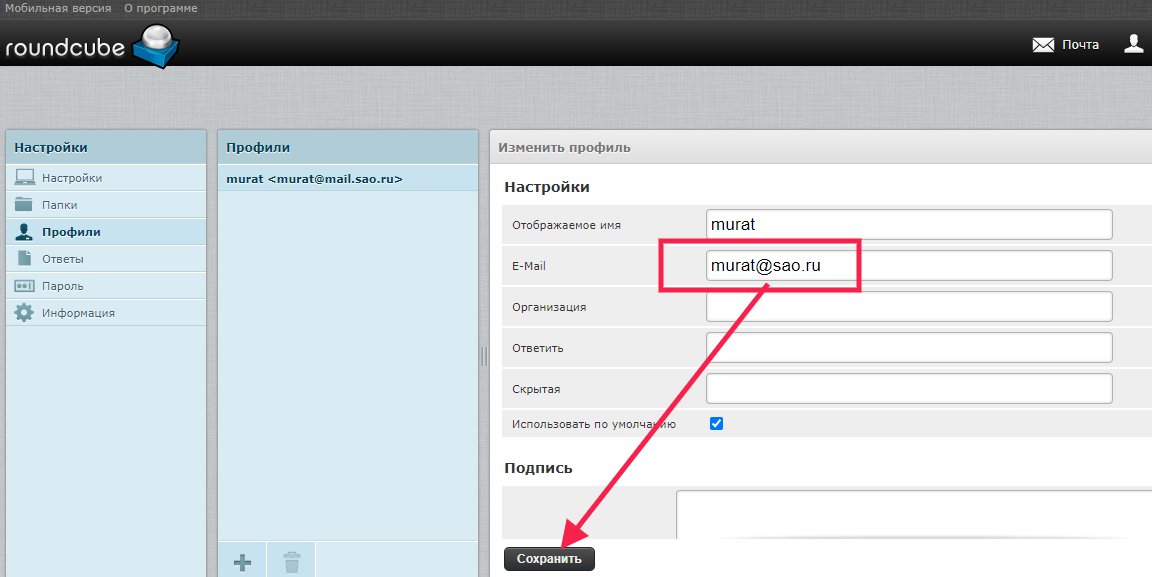Open the Профили settings section
The image size is (1152, 577).
[71, 232]
